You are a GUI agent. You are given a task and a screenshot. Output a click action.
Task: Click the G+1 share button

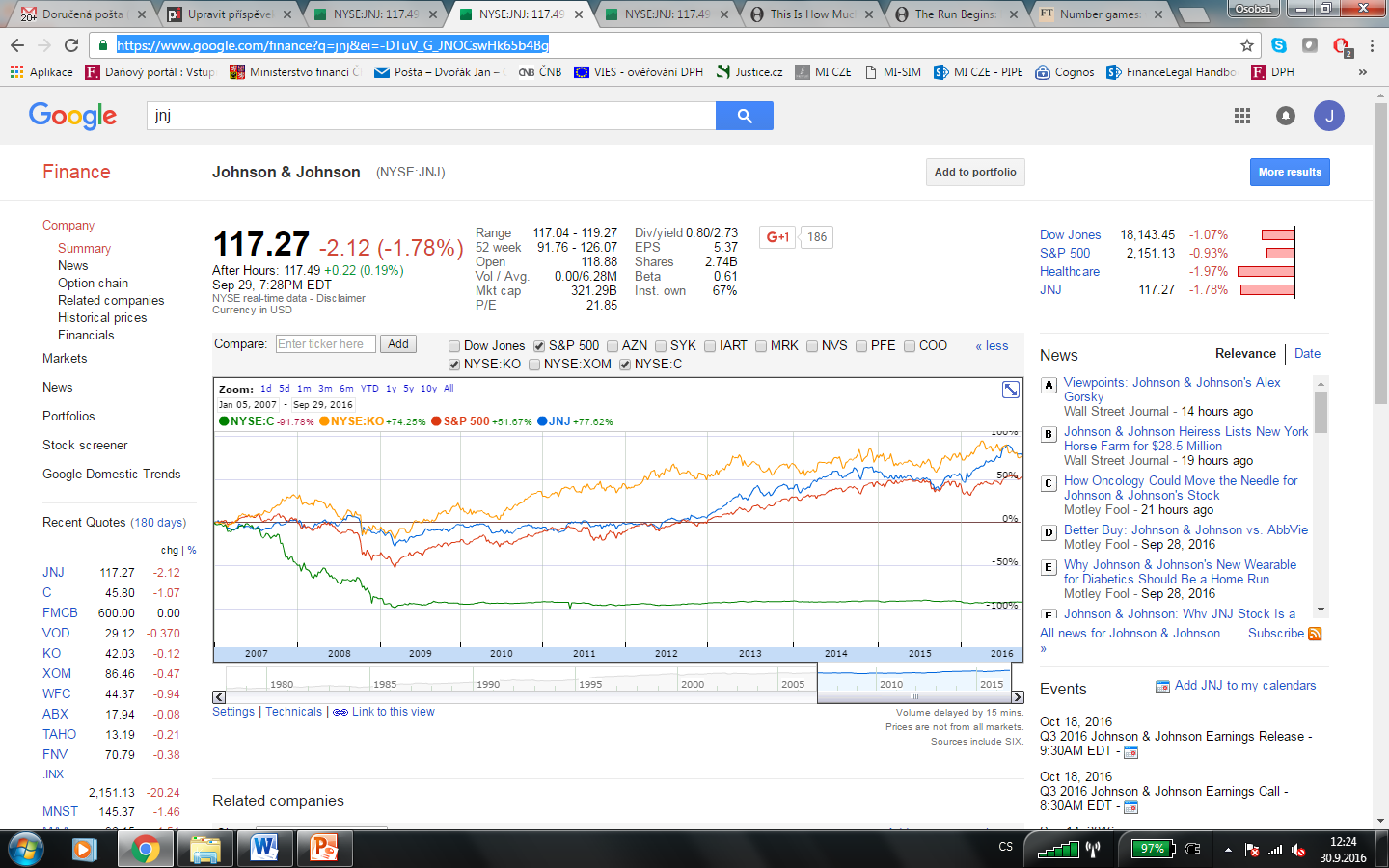[777, 237]
